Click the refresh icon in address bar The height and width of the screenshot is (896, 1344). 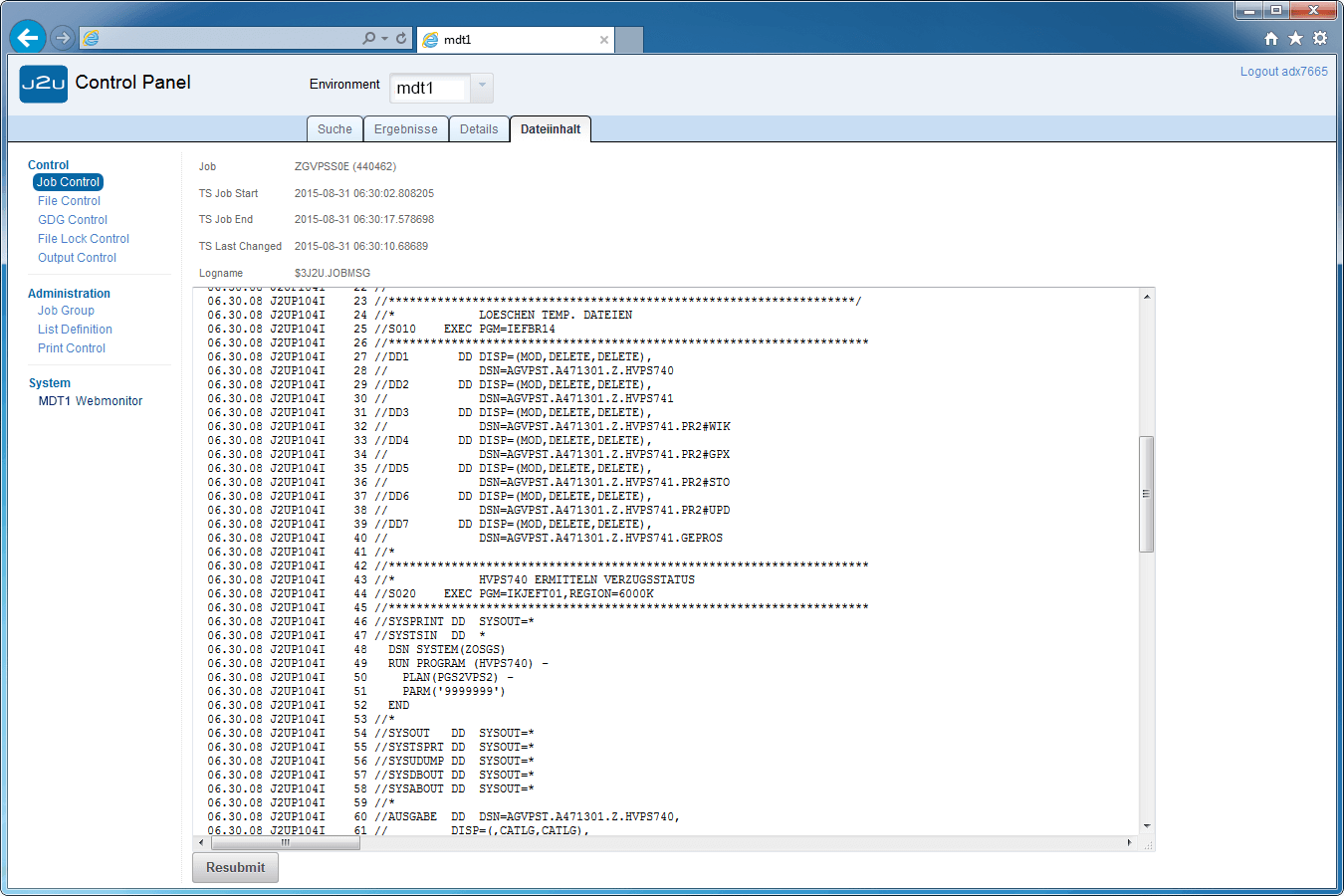[x=401, y=39]
